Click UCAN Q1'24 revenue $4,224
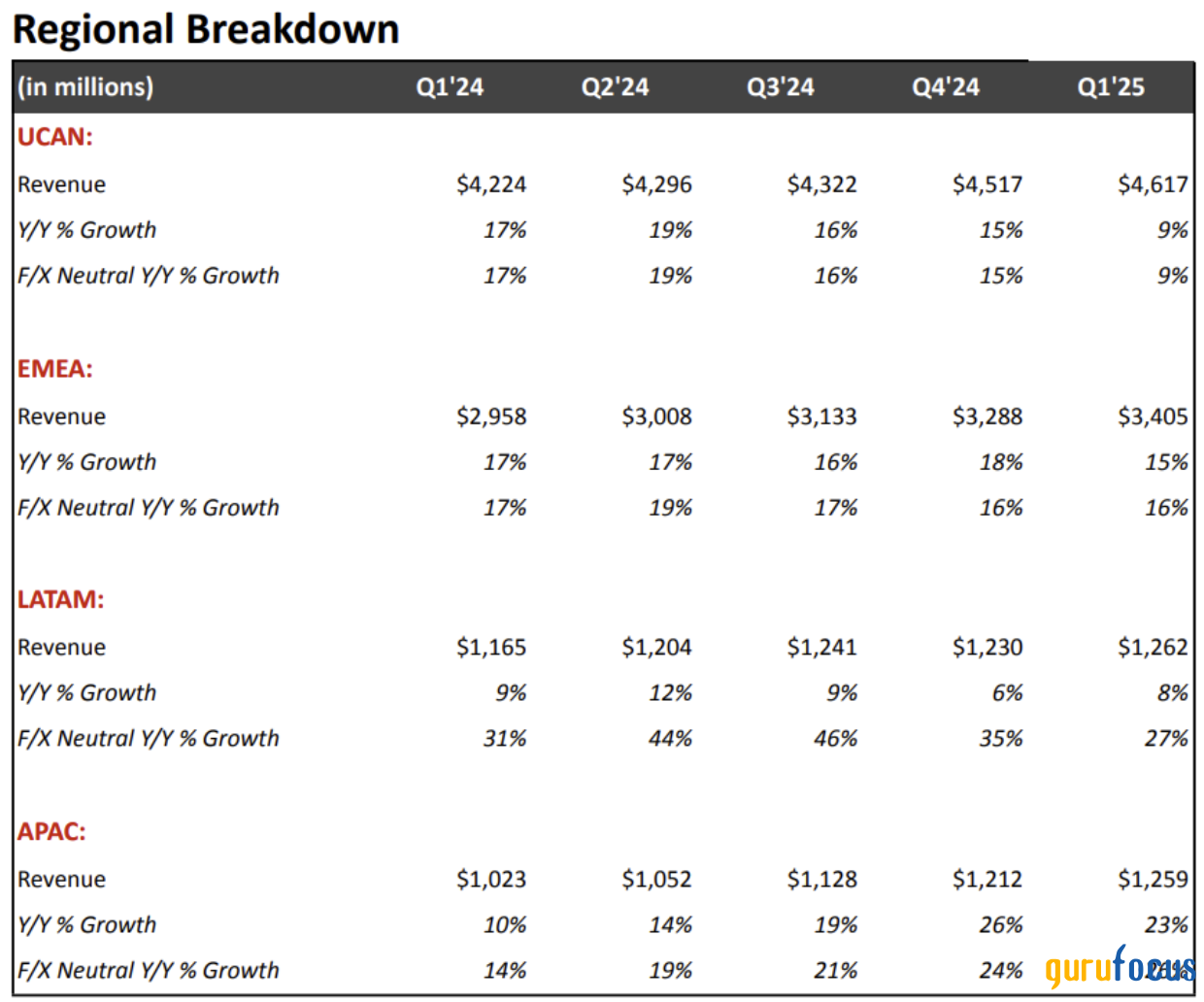Viewport: 1204px width, 1002px height. tap(491, 184)
